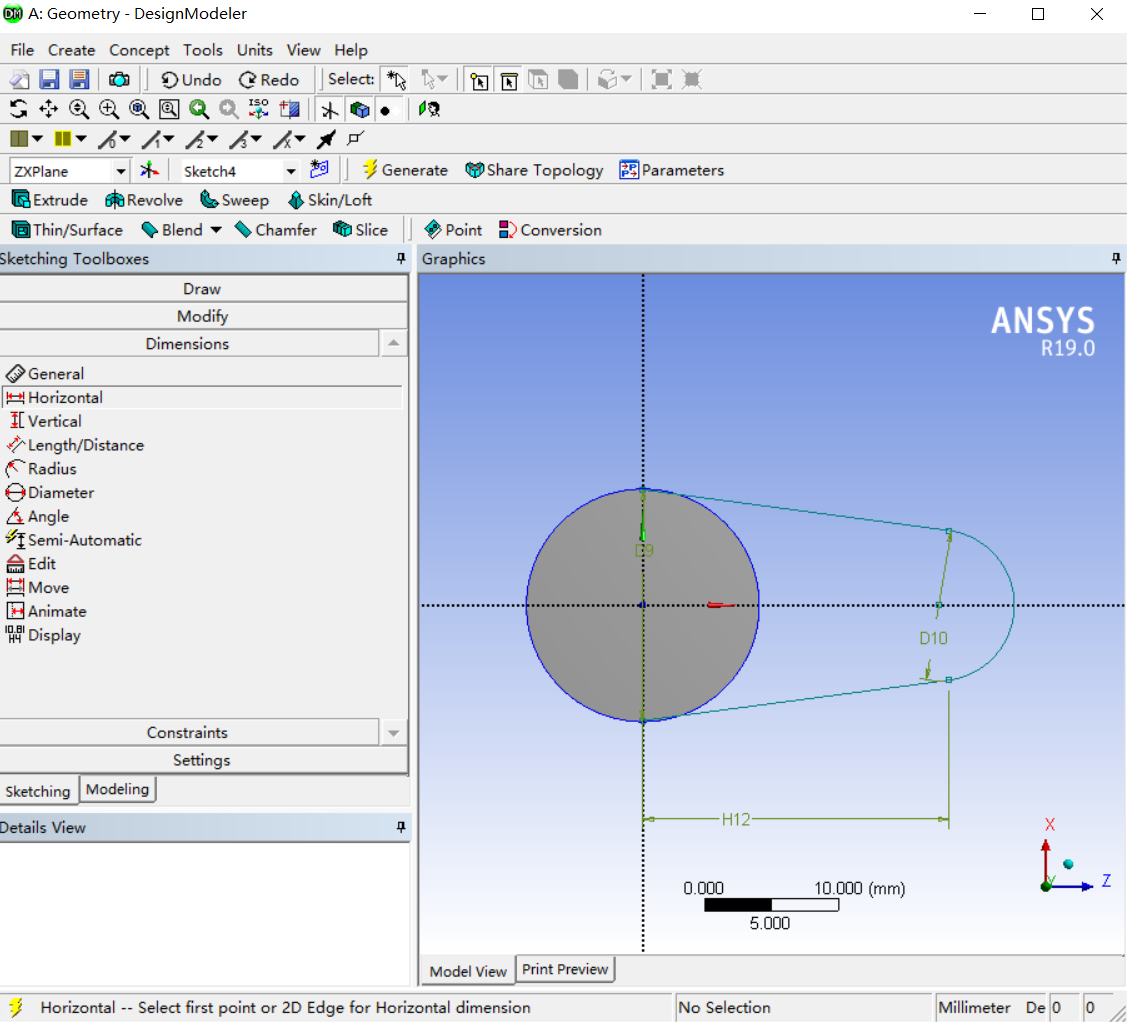Screen dimensions: 1127x1022
Task: Open the File menu
Action: 22,50
